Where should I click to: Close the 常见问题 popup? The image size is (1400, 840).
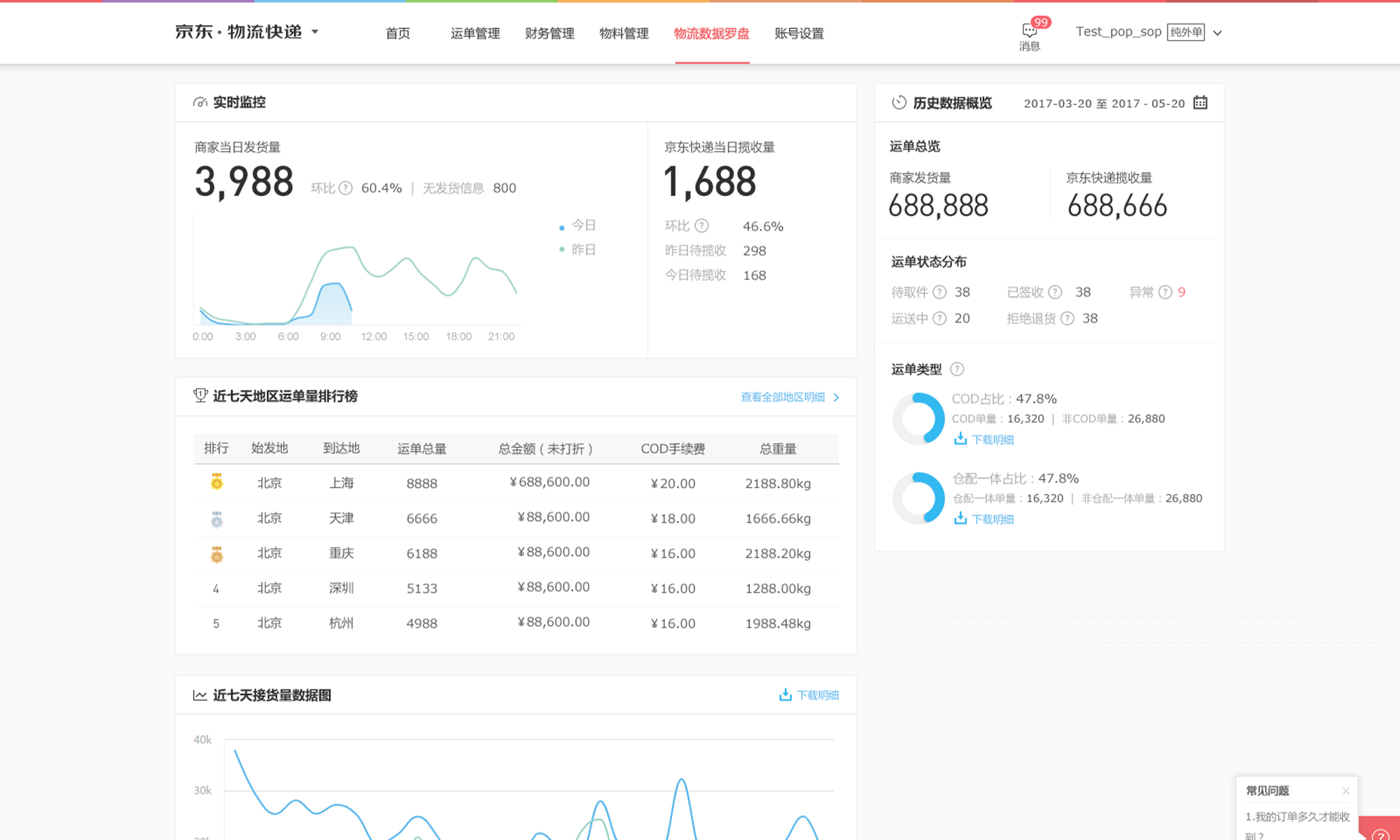point(1345,791)
